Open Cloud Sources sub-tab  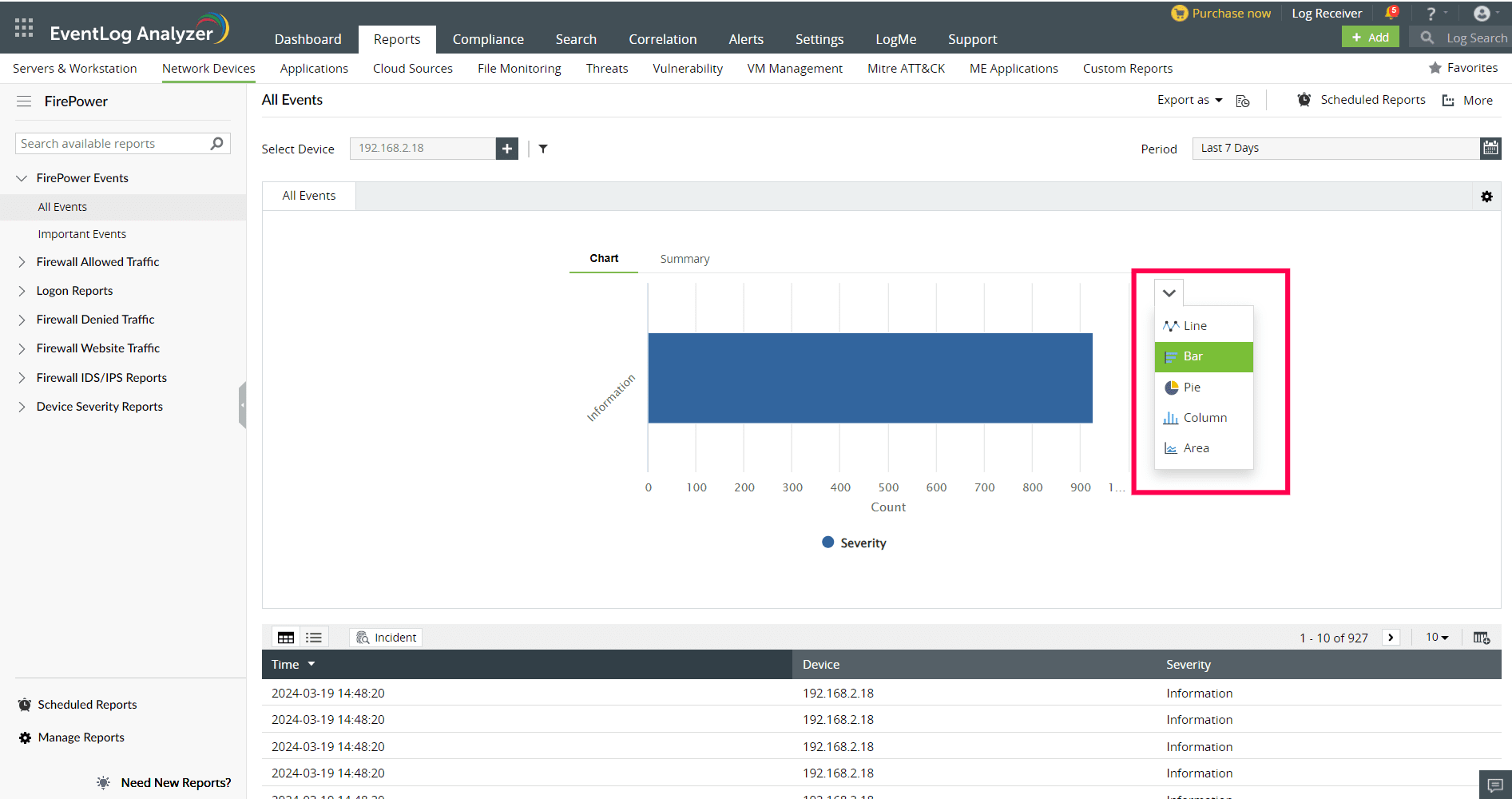tap(413, 69)
